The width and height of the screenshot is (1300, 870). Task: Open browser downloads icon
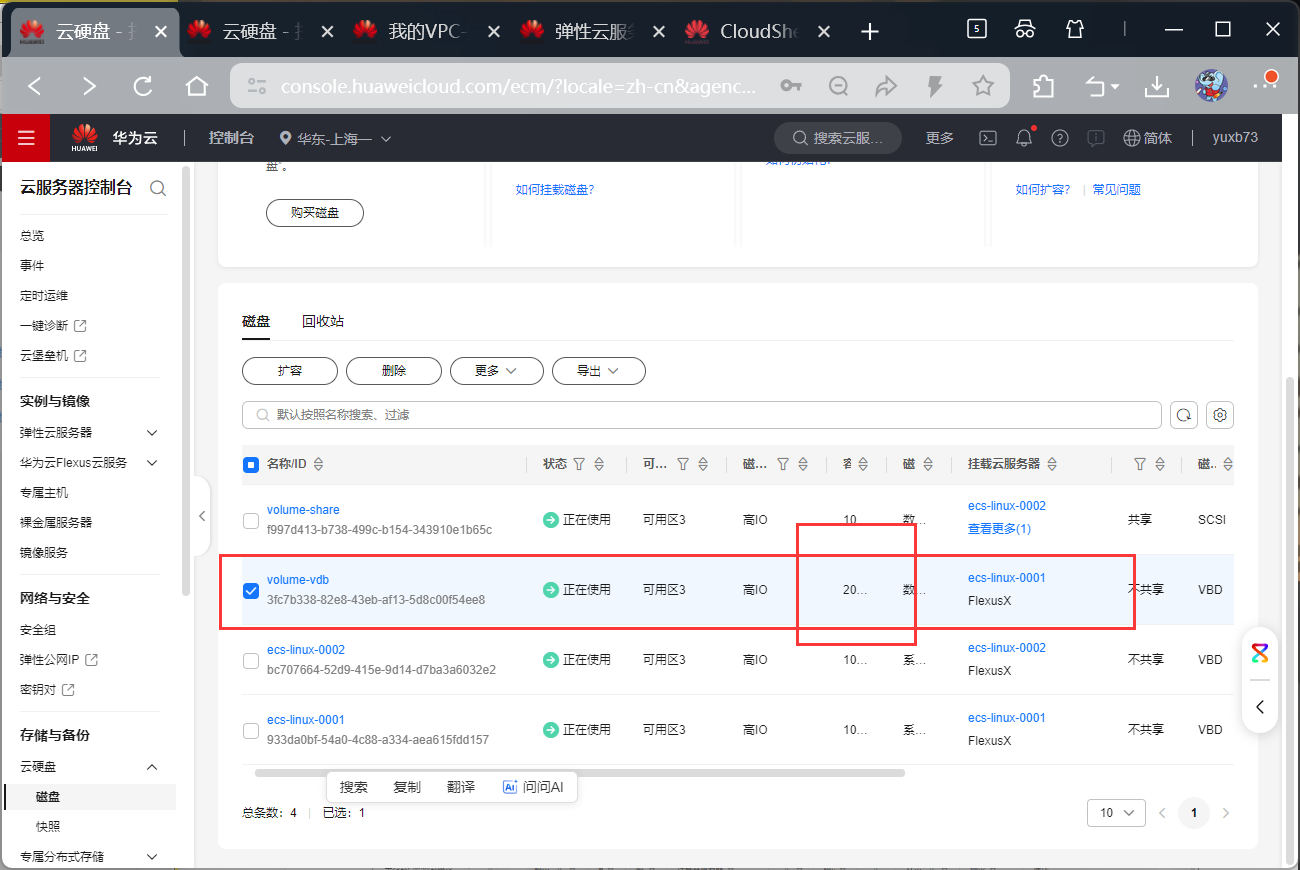1157,87
